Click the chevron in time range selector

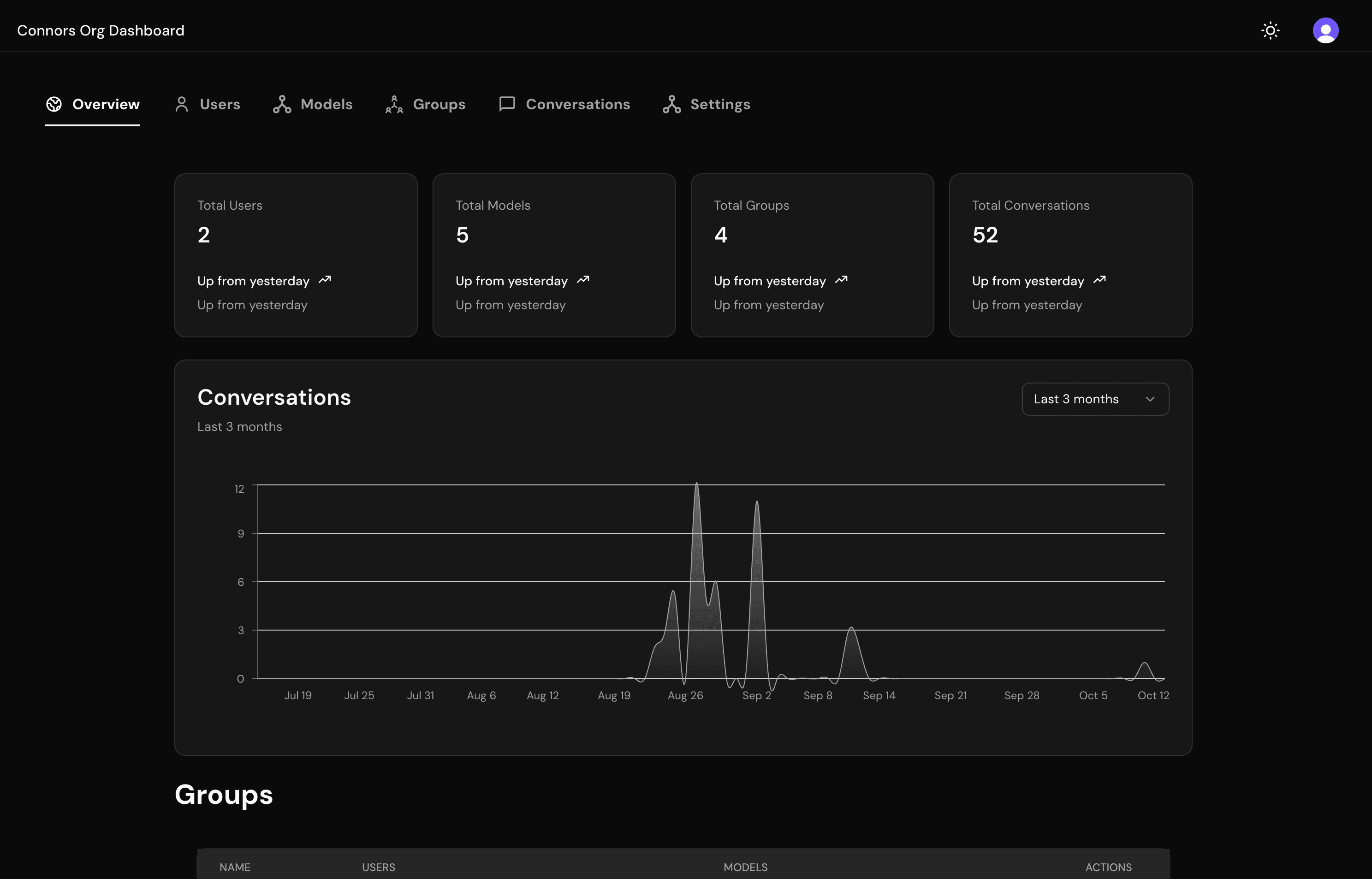pos(1150,399)
